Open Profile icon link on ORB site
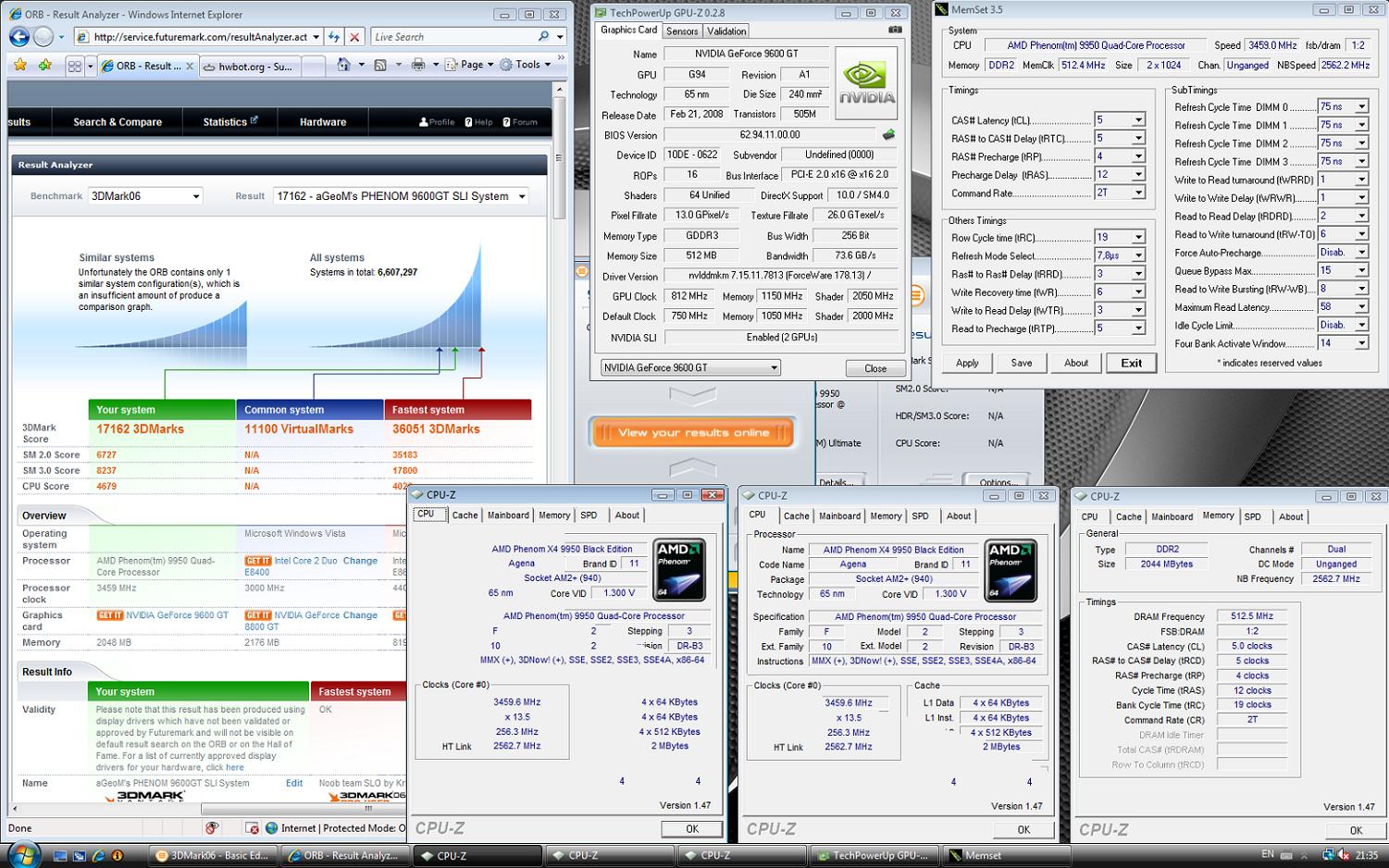 (x=437, y=122)
